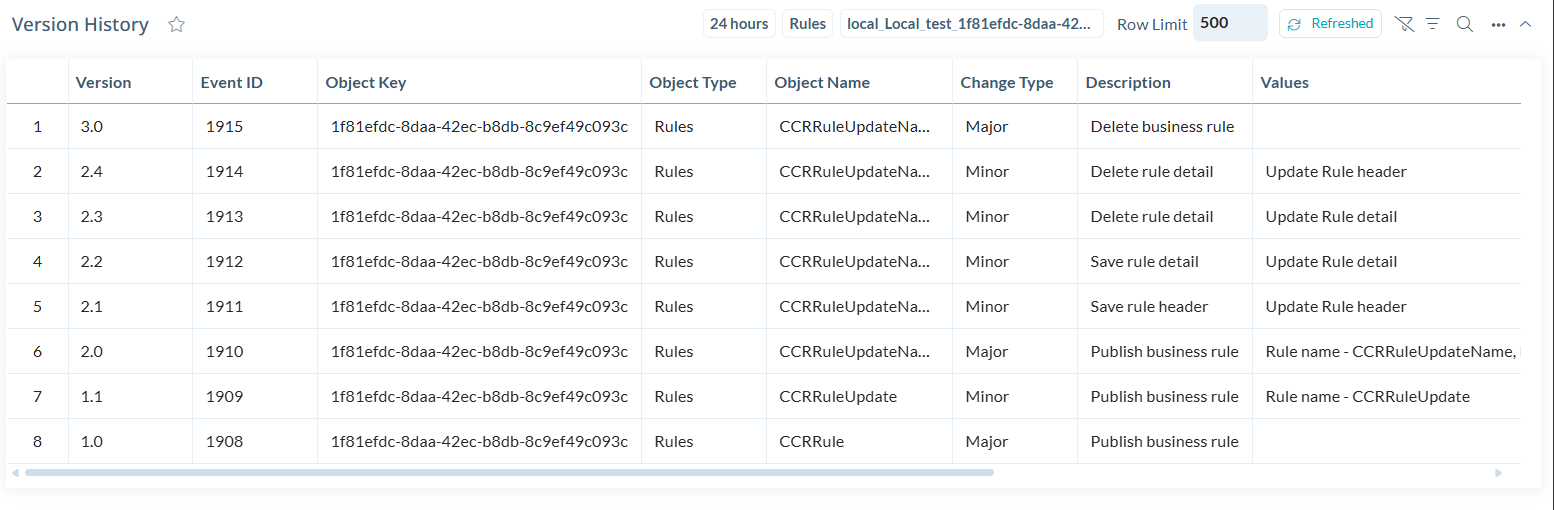Open the three-dot more options menu
The image size is (1554, 510).
(x=1498, y=25)
